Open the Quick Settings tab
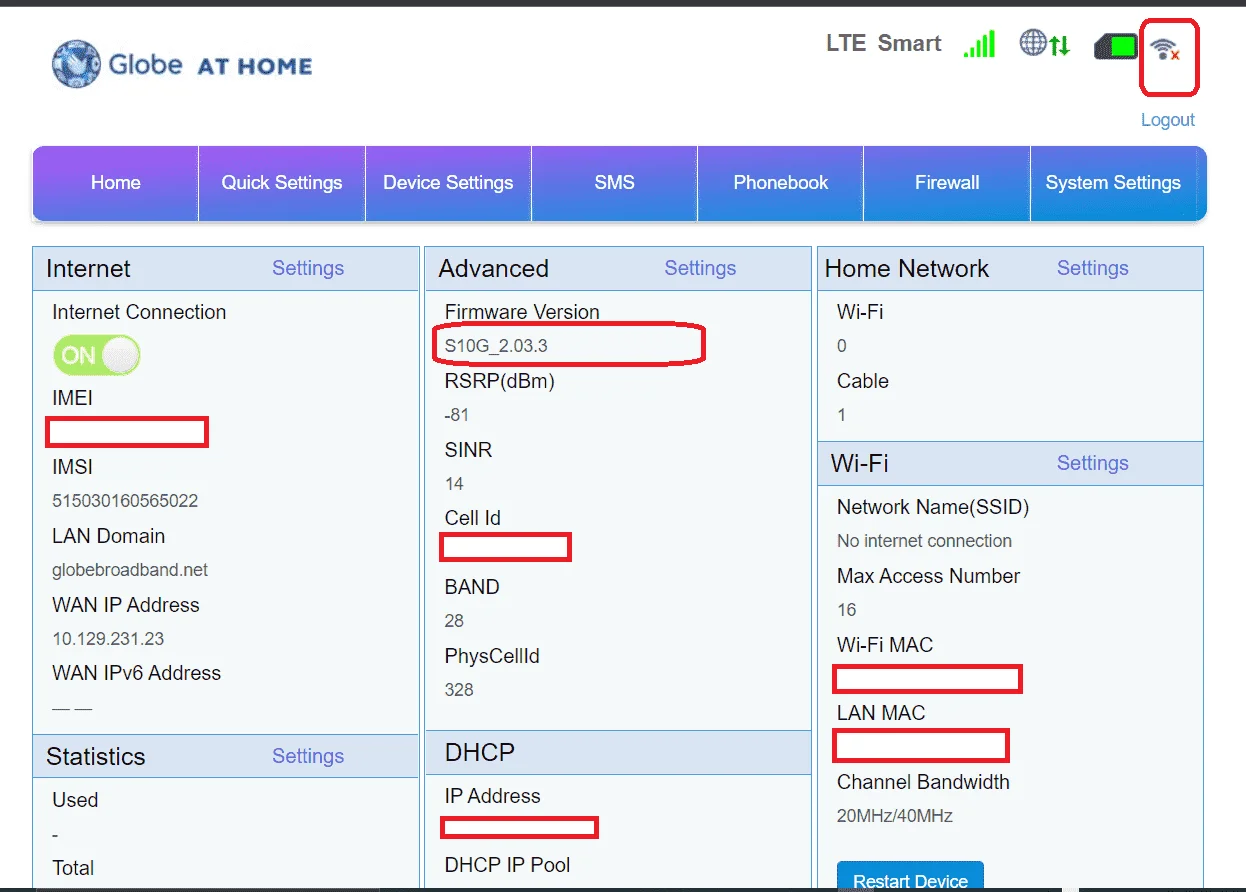 [x=282, y=183]
